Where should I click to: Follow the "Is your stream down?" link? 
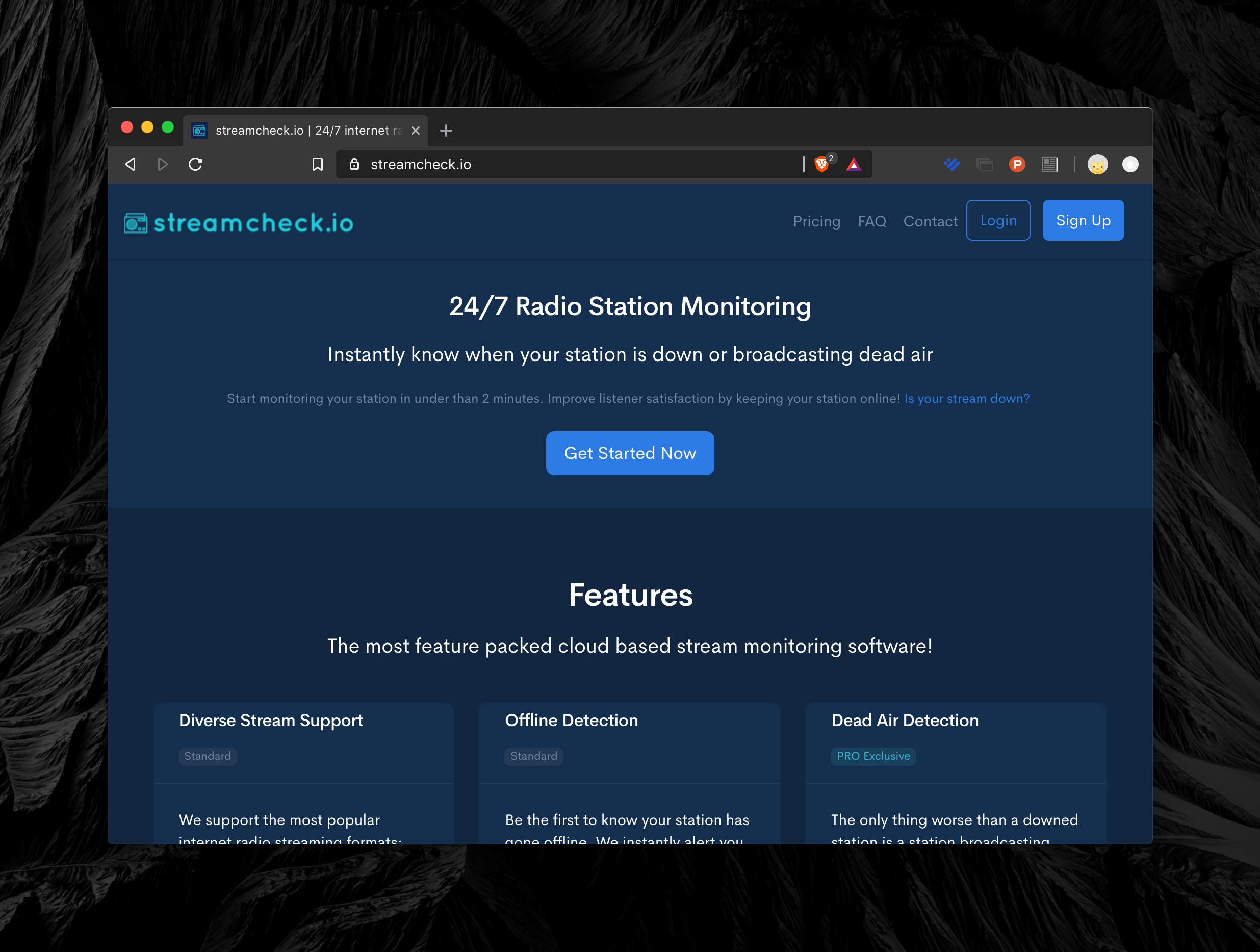(x=967, y=398)
